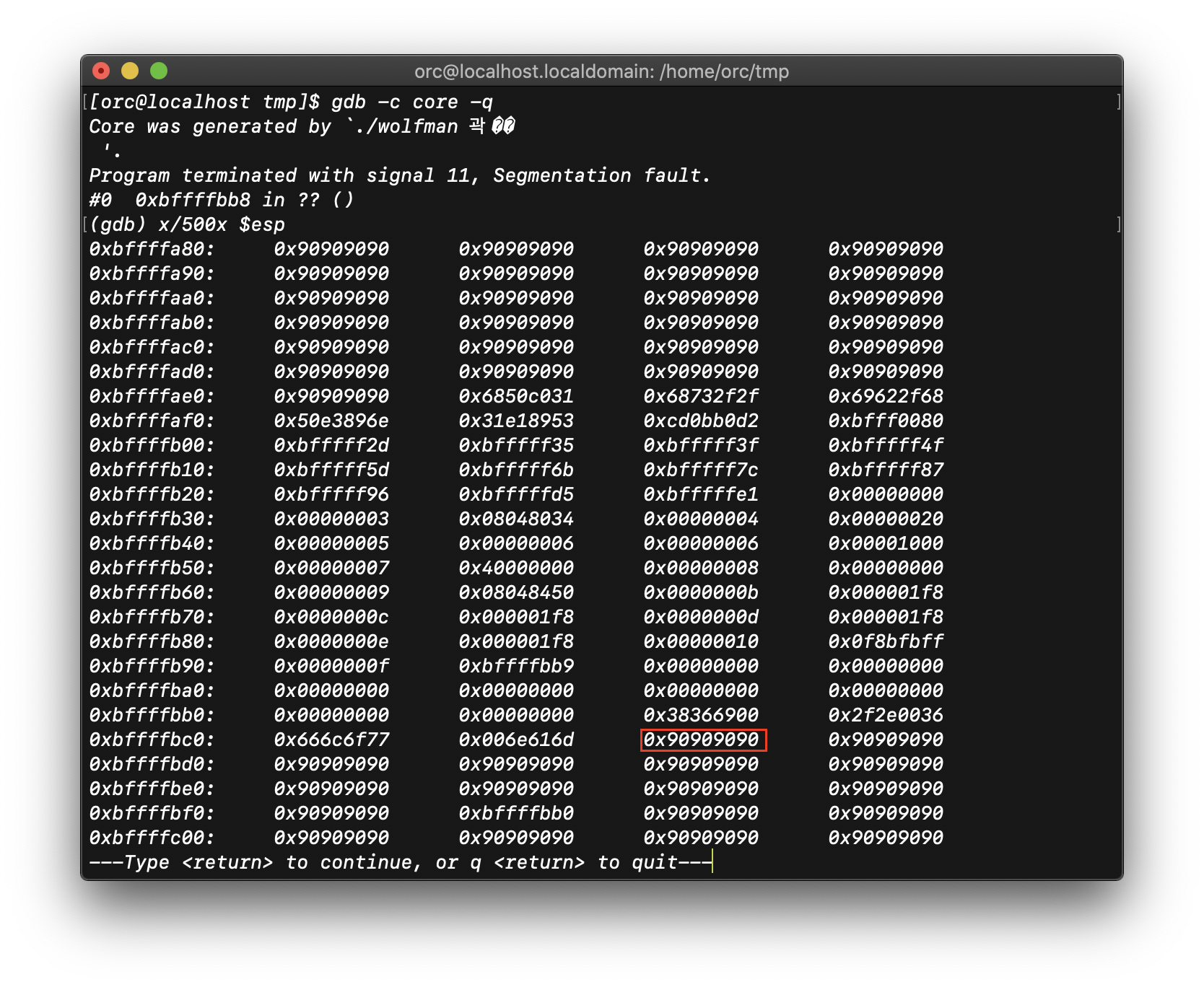Click value 0x68732f2f
The height and width of the screenshot is (987, 1204).
[x=701, y=397]
